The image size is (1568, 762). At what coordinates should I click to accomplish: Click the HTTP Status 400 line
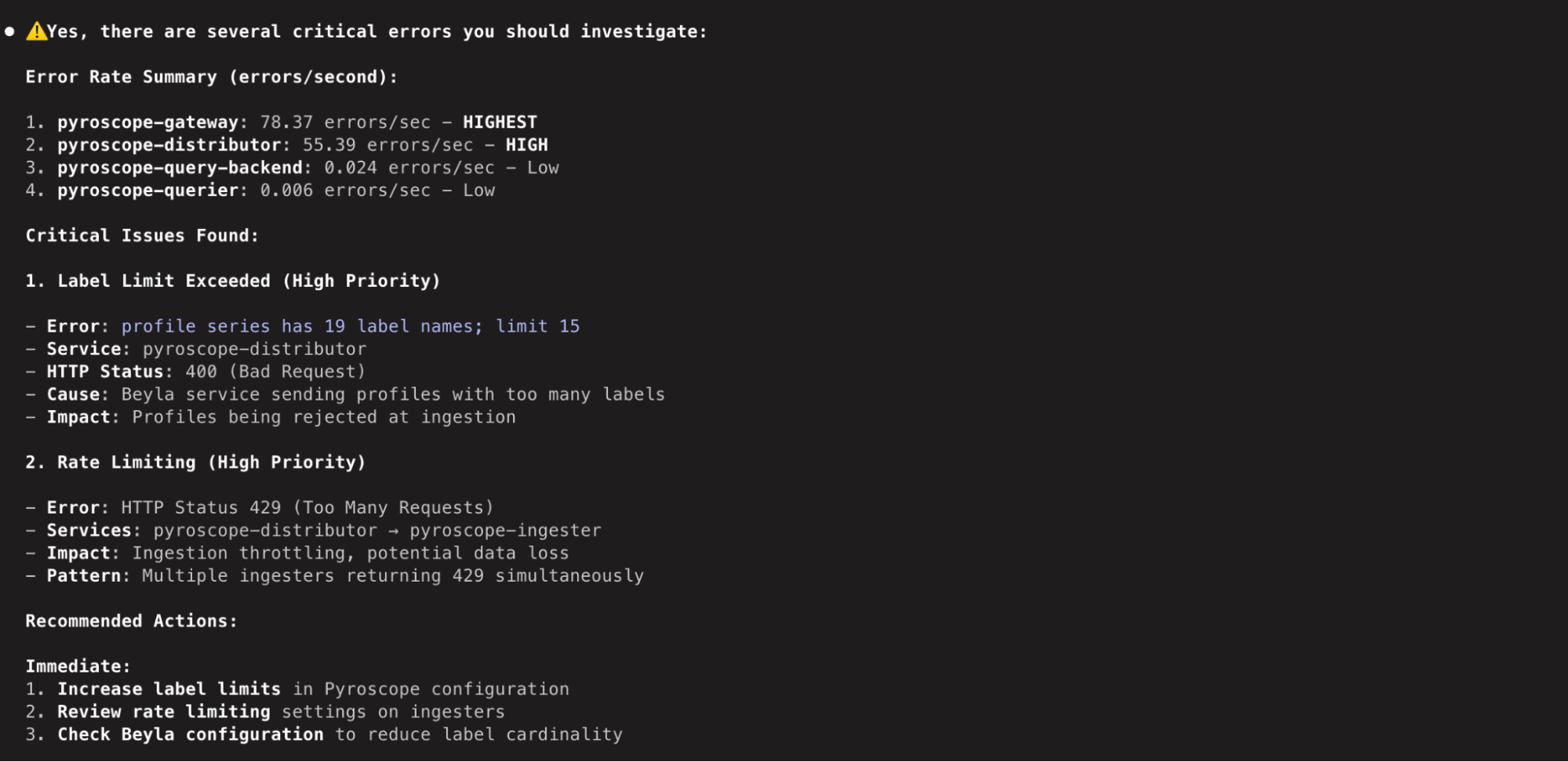click(x=195, y=372)
